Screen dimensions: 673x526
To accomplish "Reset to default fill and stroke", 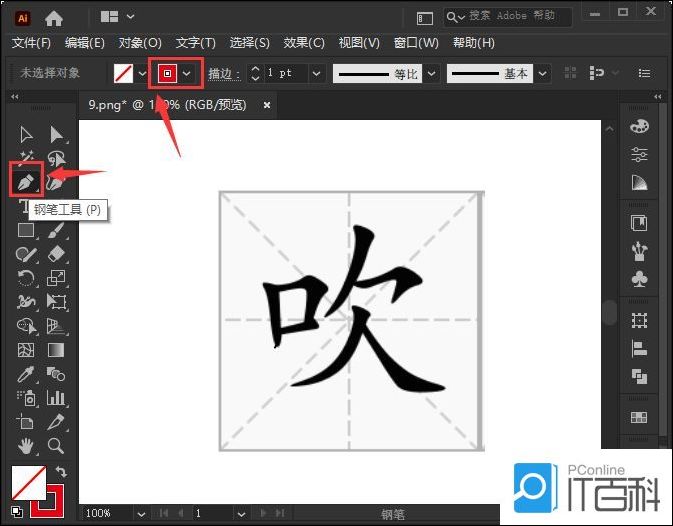I will pos(19,510).
